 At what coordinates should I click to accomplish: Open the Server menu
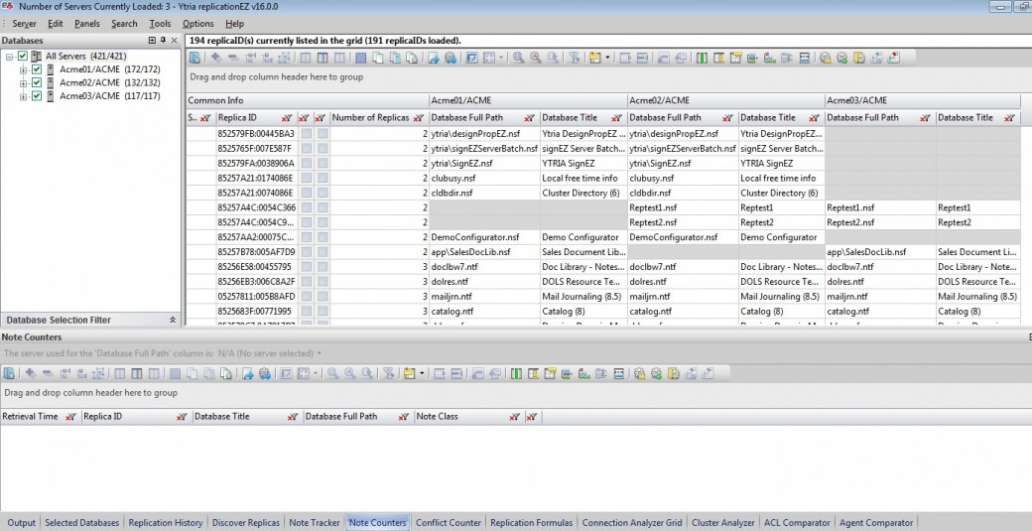coord(24,24)
